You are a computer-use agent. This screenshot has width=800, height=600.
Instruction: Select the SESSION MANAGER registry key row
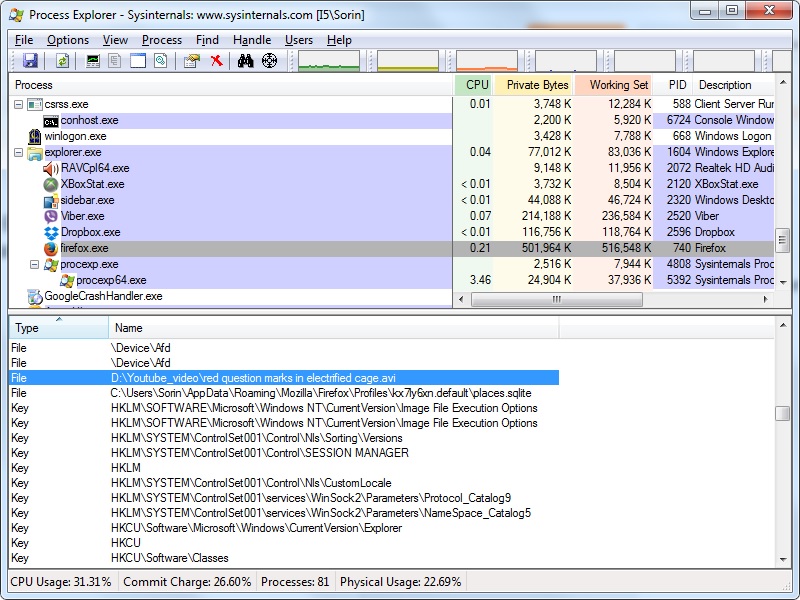pos(284,453)
